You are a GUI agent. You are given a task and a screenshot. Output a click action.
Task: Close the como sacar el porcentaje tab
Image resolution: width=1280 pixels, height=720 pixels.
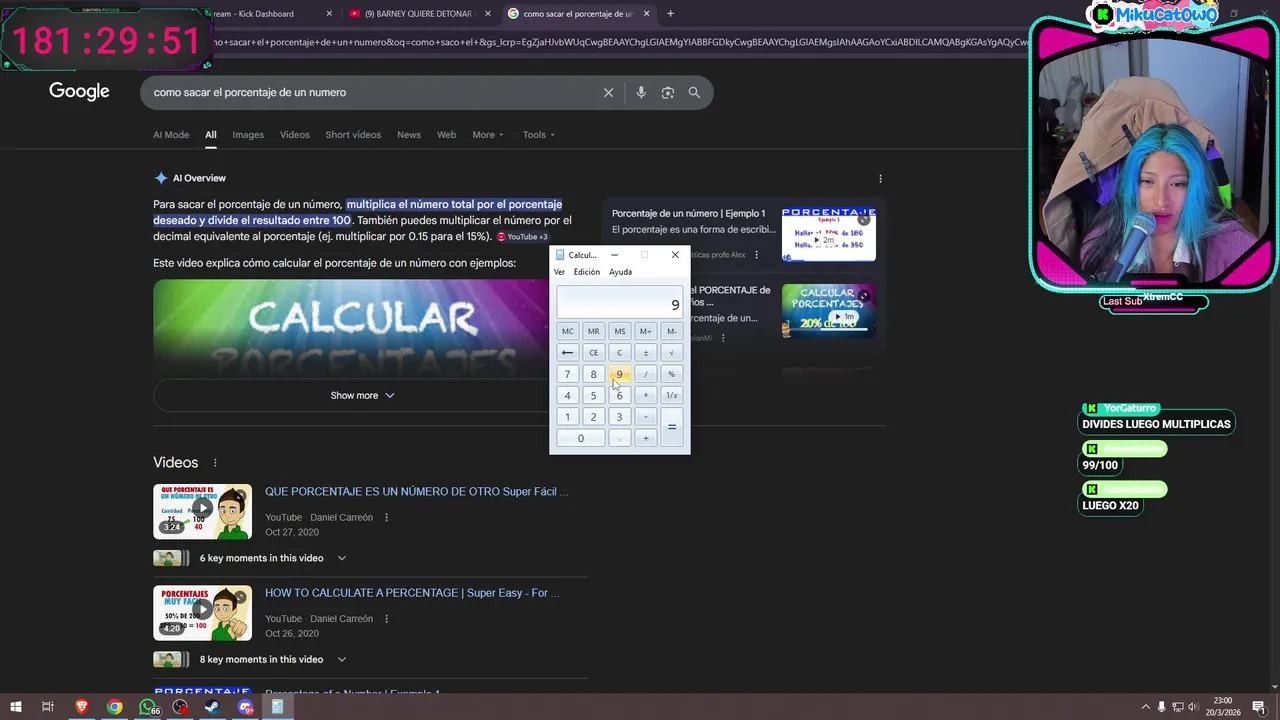[x=647, y=14]
